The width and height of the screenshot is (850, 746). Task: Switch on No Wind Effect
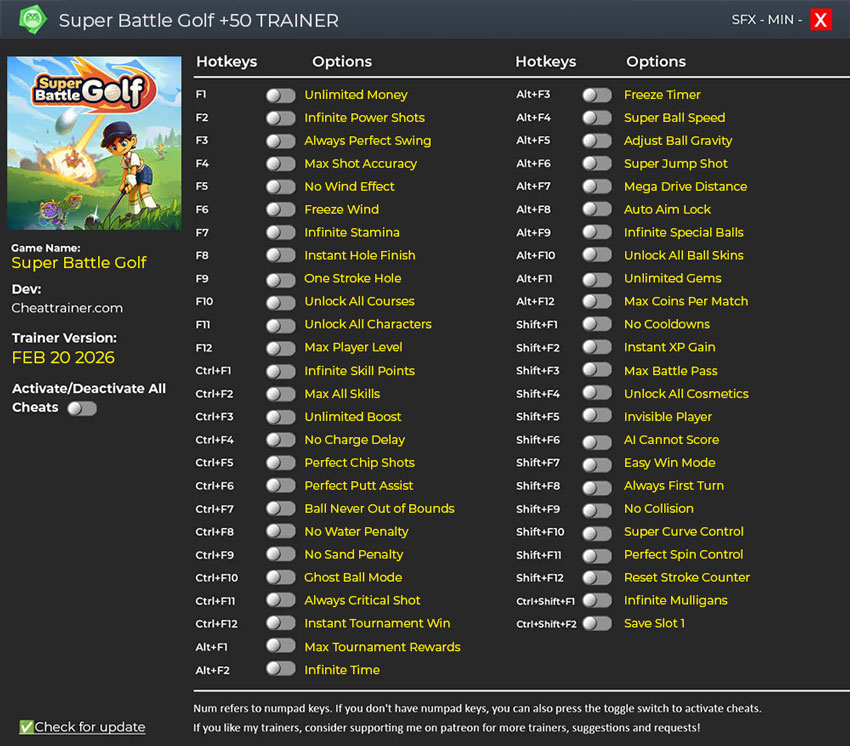tap(280, 187)
